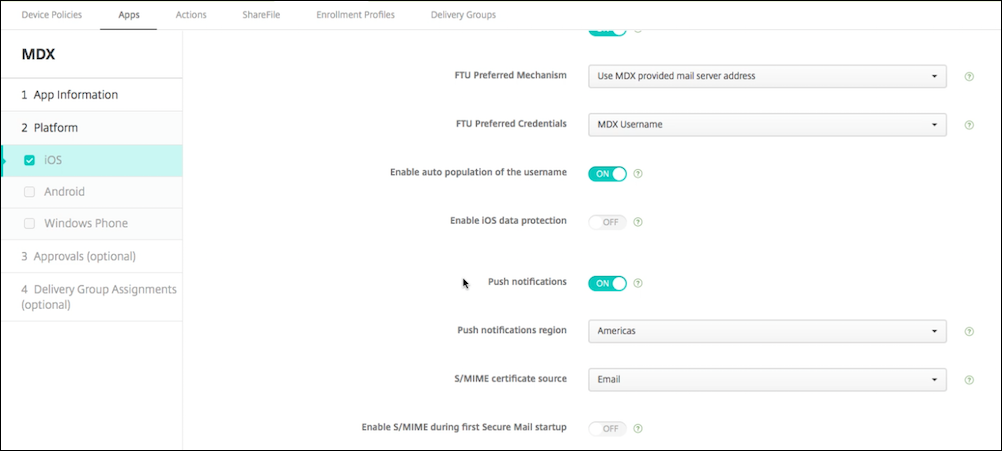Click help icon for Push notifications region
1002x451 pixels.
(969, 331)
